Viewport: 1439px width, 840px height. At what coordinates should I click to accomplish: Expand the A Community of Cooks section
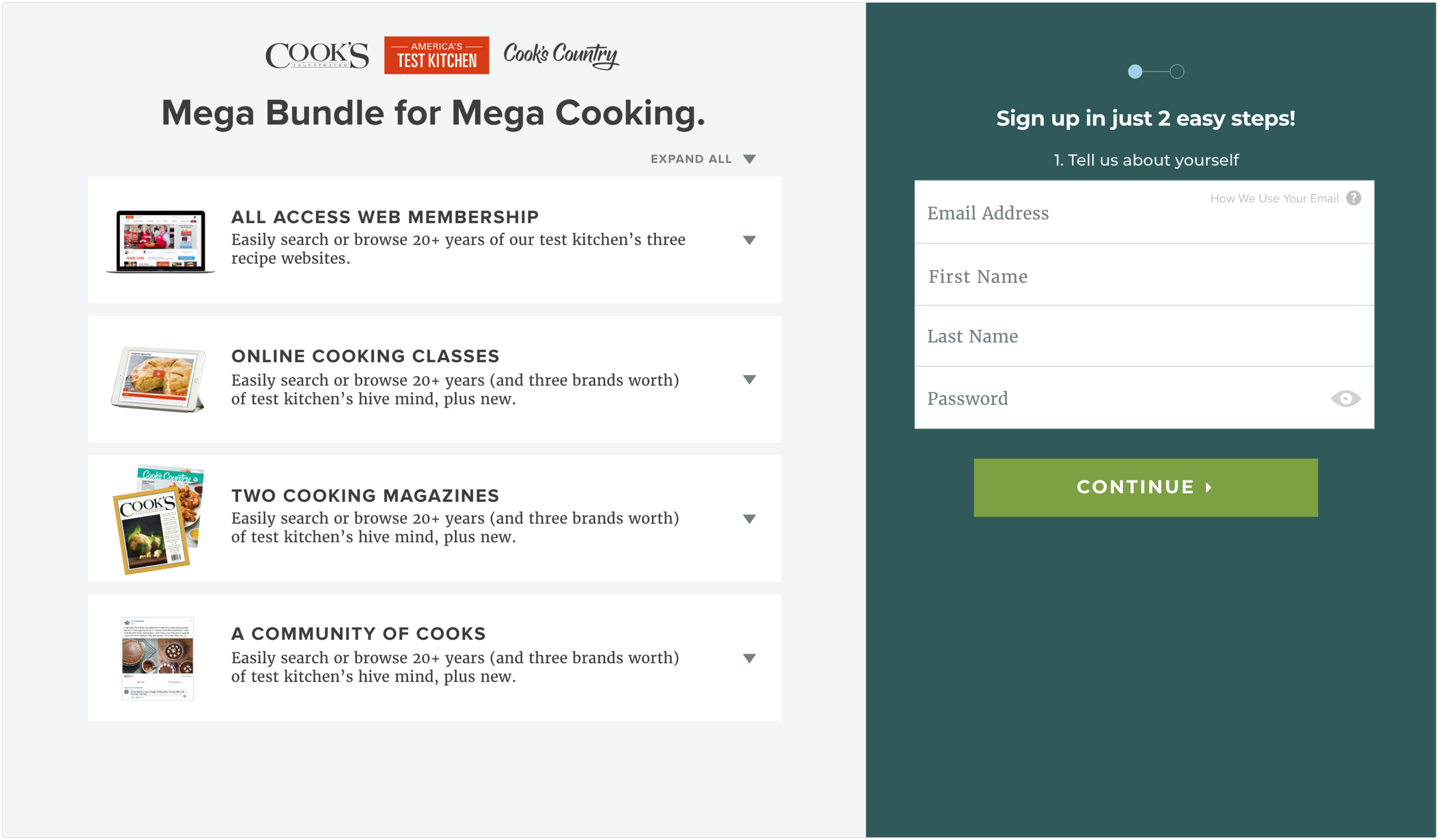(749, 658)
